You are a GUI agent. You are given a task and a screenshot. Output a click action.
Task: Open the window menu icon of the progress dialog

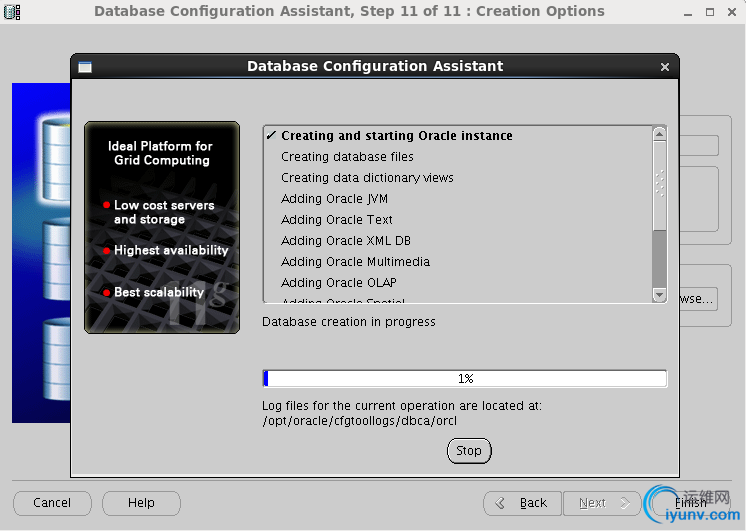coord(85,67)
